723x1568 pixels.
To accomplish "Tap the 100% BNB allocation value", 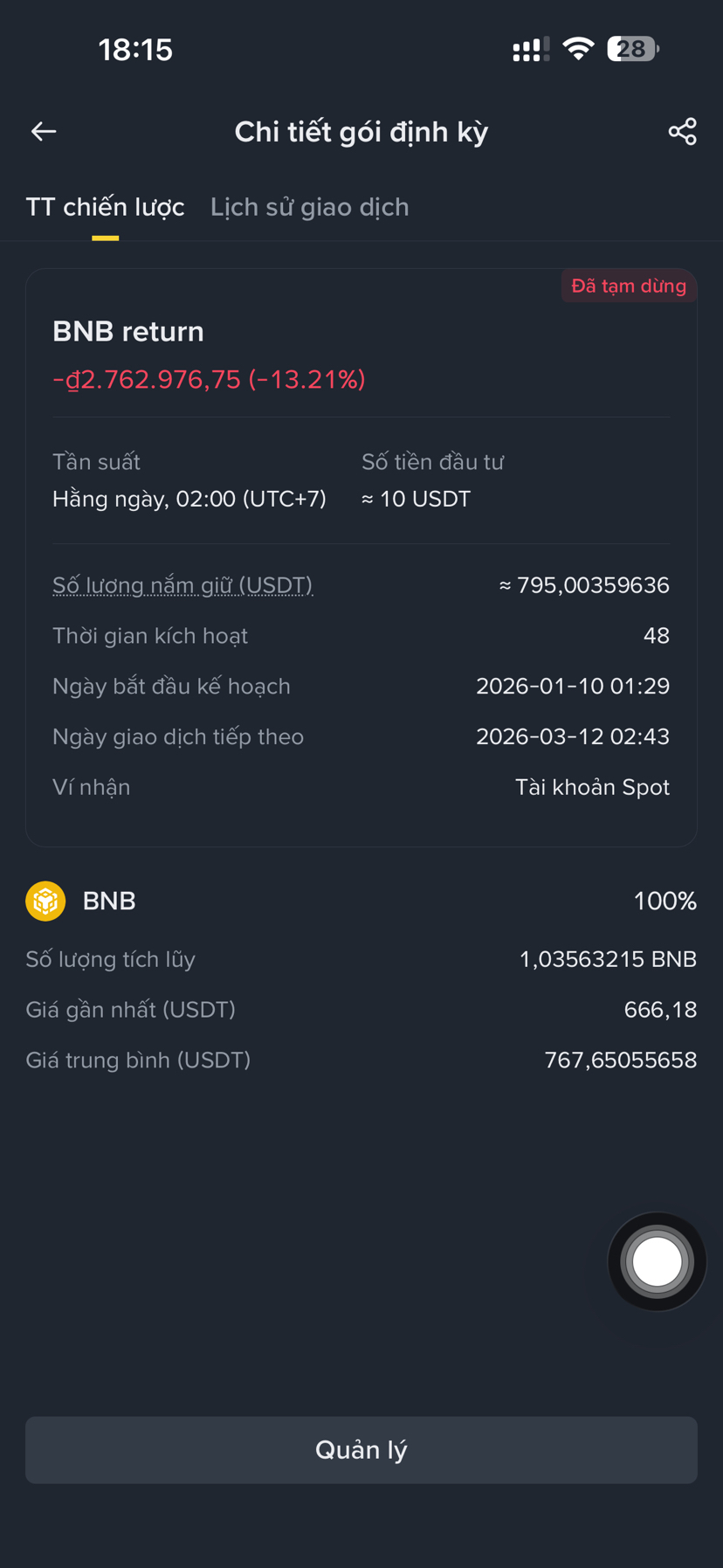I will coord(664,901).
